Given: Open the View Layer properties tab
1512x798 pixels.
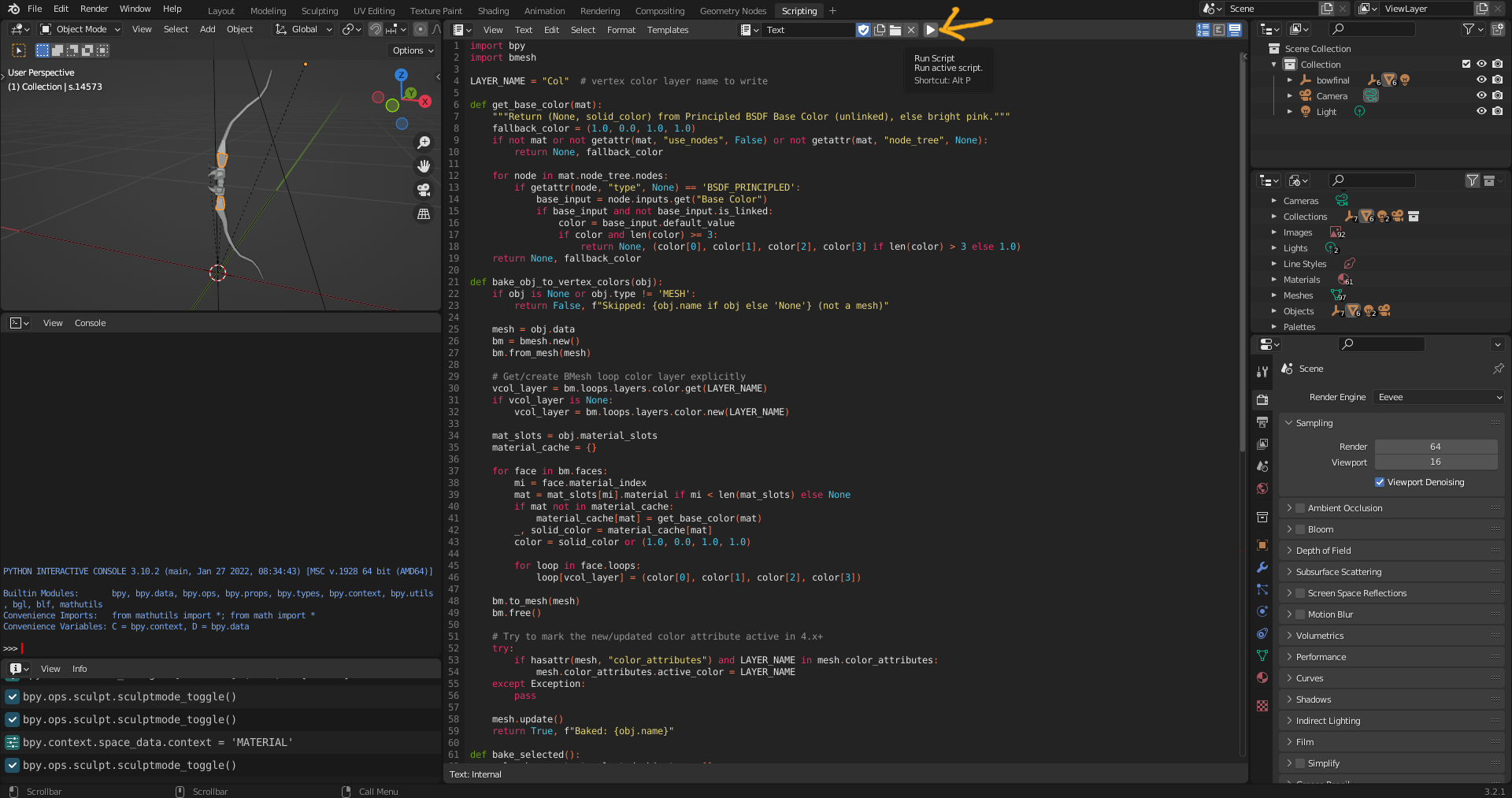Looking at the screenshot, I should click(x=1262, y=444).
